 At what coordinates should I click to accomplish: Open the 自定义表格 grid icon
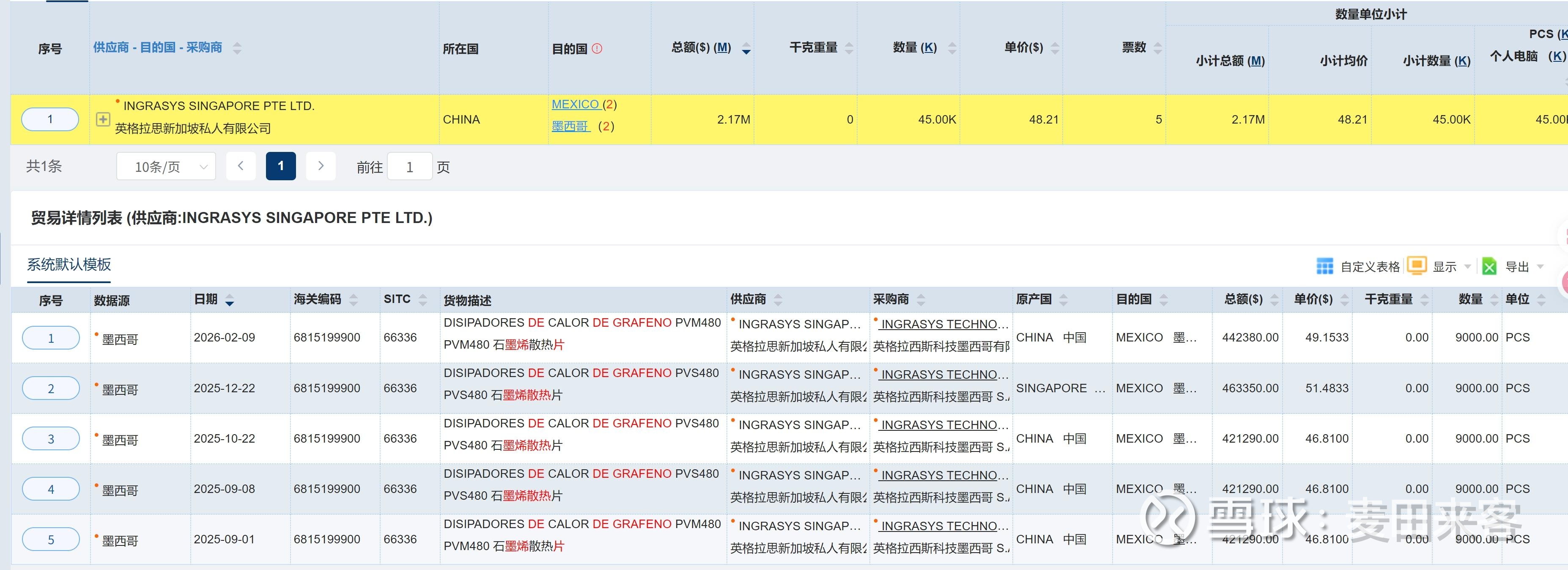[1324, 266]
